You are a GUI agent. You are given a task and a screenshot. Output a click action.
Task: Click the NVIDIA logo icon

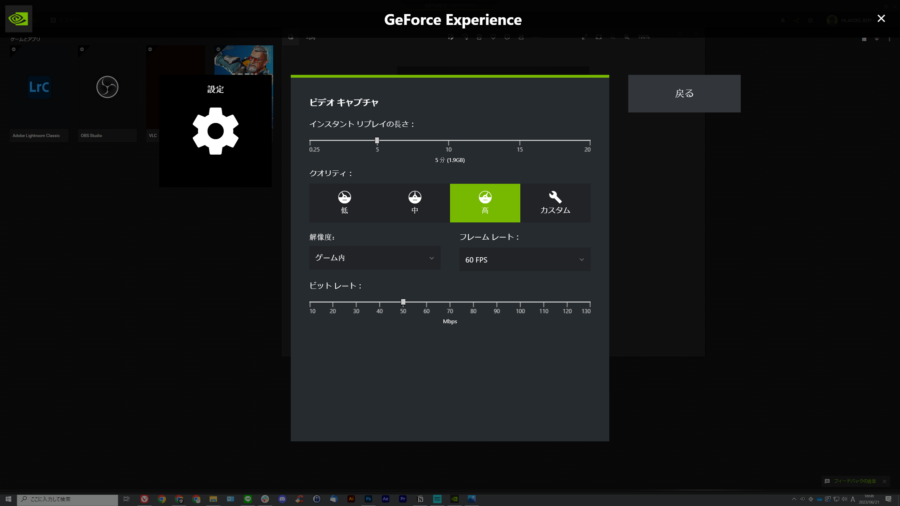click(18, 19)
